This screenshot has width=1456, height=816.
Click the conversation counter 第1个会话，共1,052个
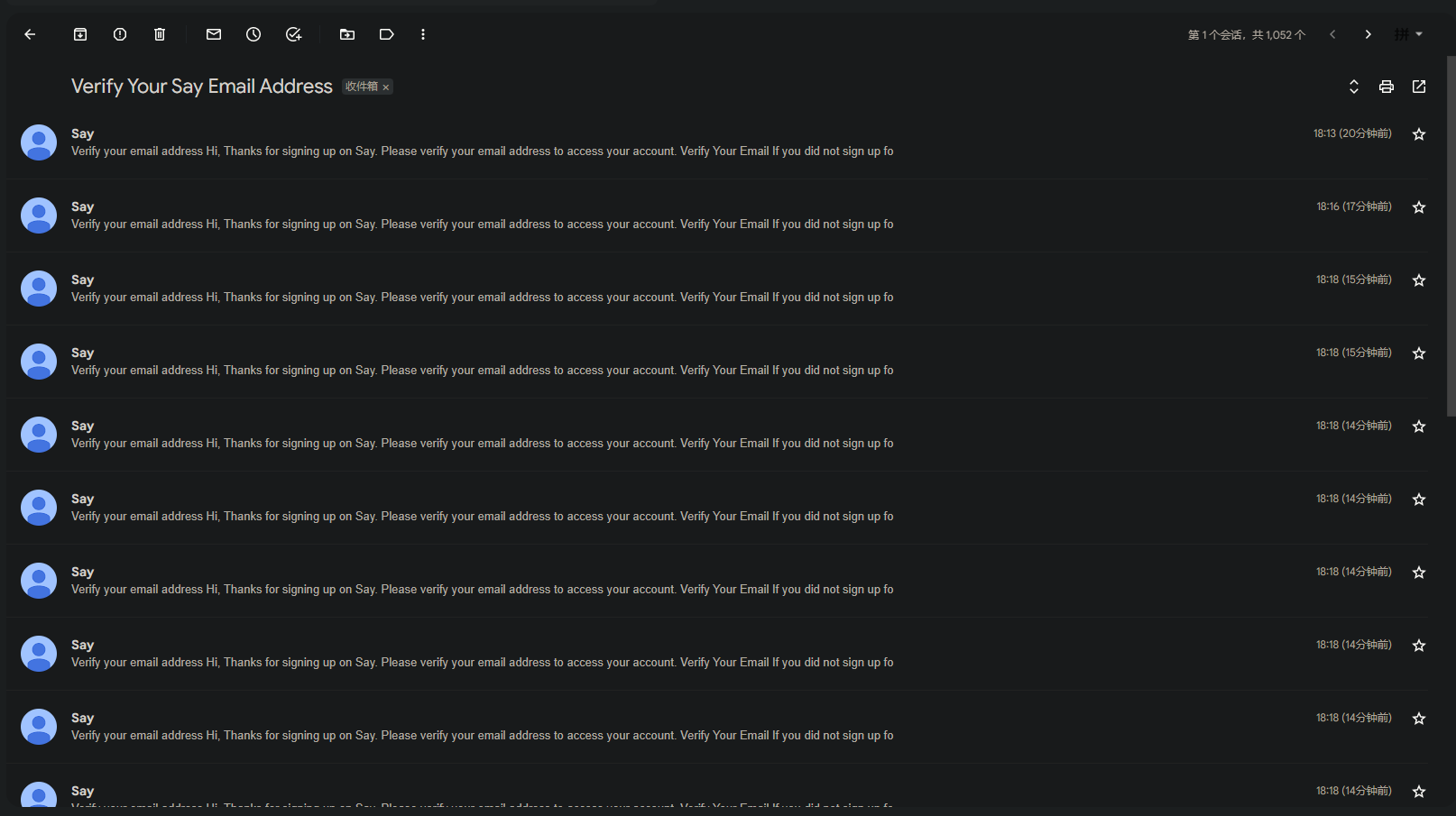click(1246, 35)
